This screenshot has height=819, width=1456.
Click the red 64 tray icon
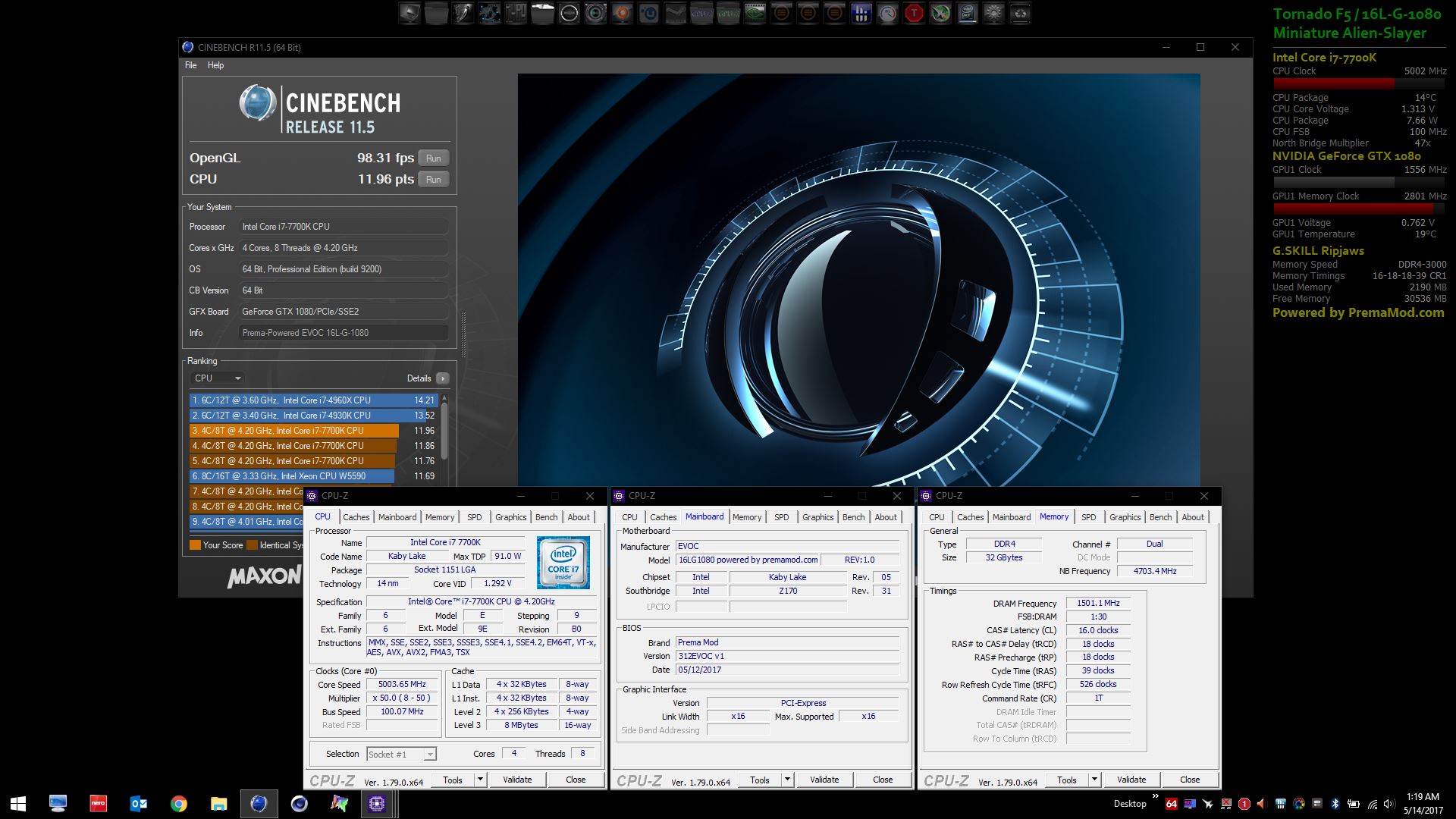[x=1172, y=804]
